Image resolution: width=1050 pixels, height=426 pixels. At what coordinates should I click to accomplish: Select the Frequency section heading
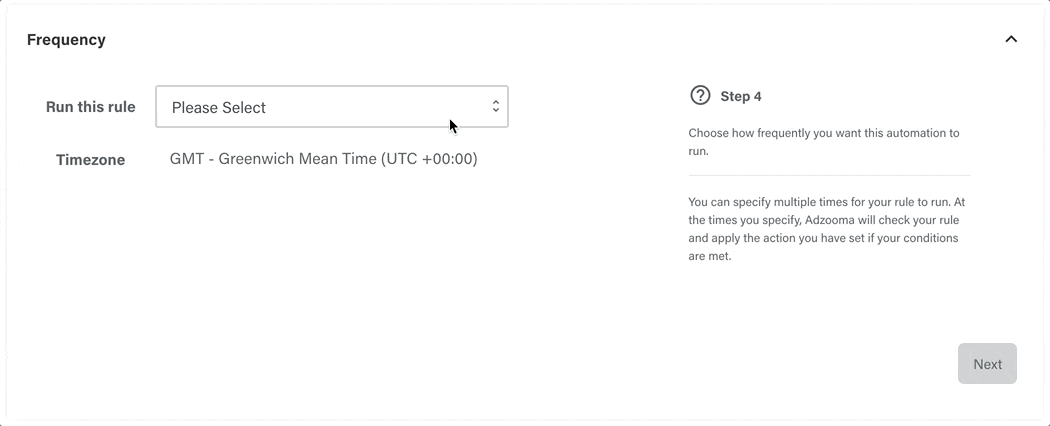66,40
